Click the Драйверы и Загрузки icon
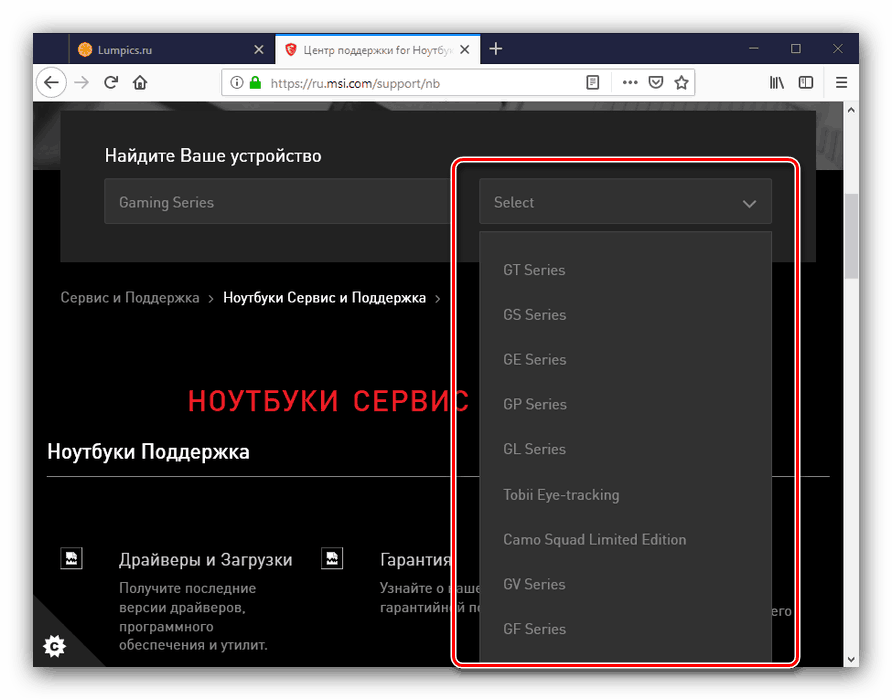 click(x=72, y=558)
